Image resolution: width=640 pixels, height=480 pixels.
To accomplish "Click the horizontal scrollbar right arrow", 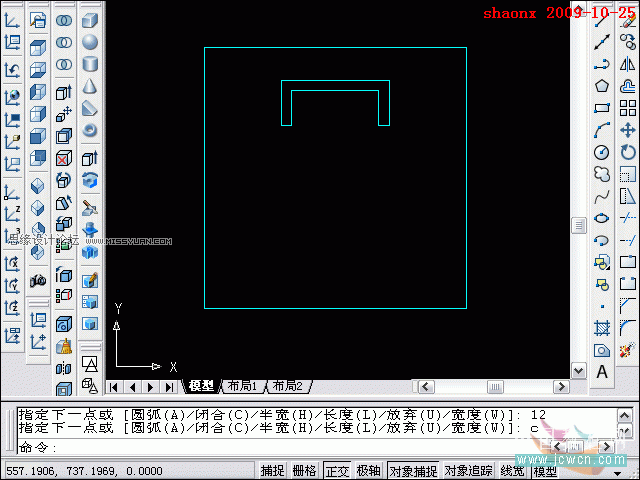I will tap(561, 387).
